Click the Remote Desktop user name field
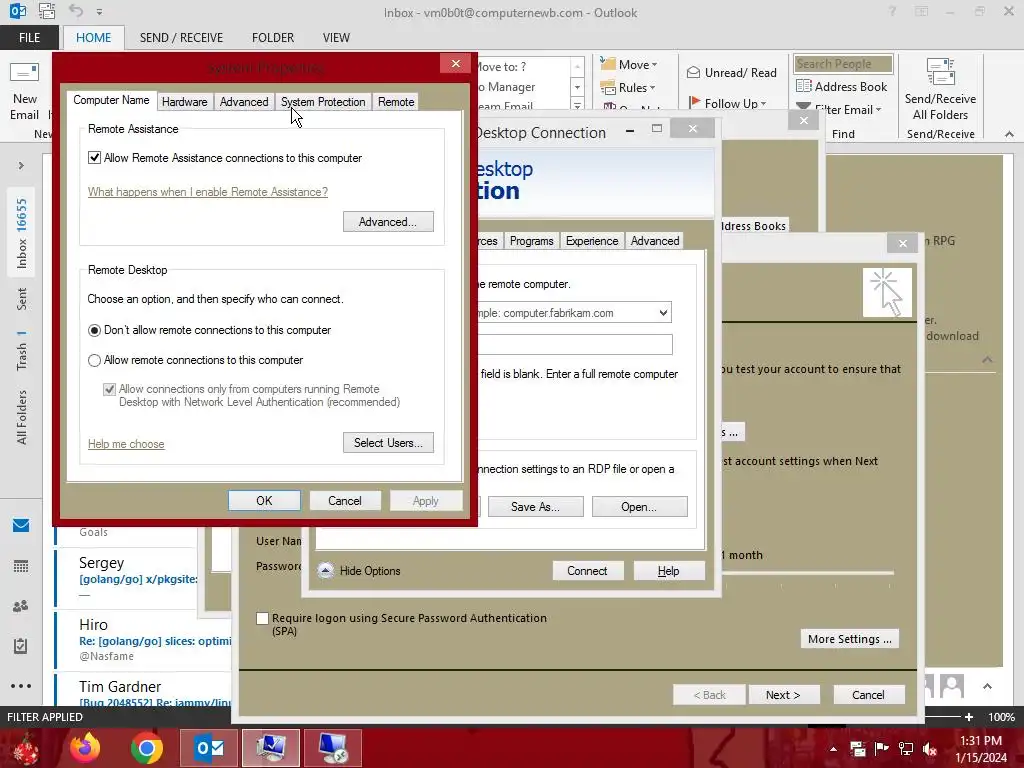The width and height of the screenshot is (1024, 768). pyautogui.click(x=575, y=344)
